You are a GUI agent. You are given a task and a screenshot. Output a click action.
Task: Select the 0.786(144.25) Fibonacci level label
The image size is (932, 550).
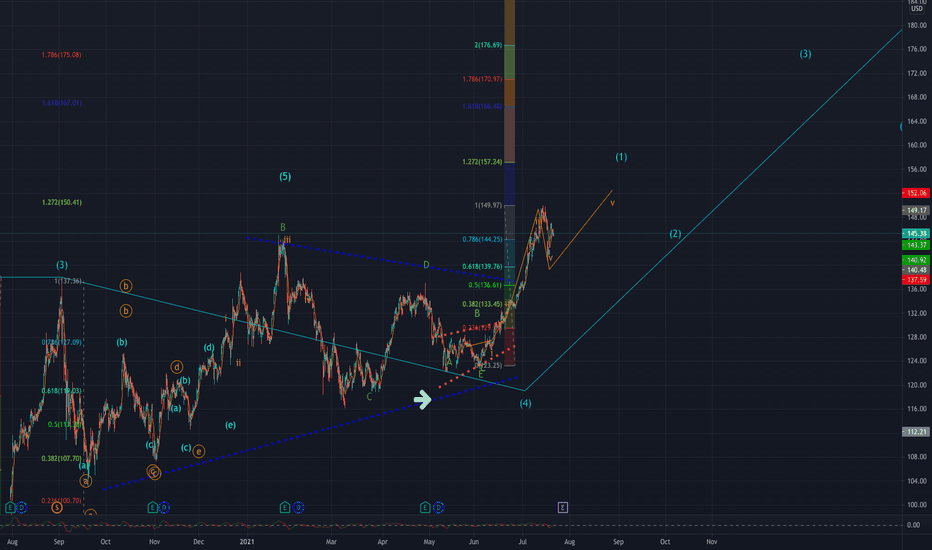[x=482, y=239]
